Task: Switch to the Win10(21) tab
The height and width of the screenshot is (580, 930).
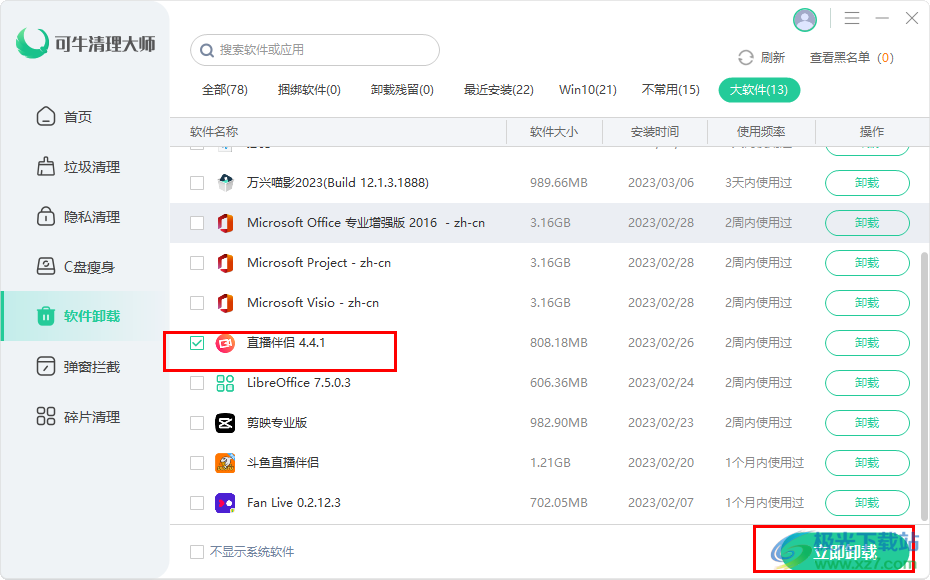Action: point(588,90)
